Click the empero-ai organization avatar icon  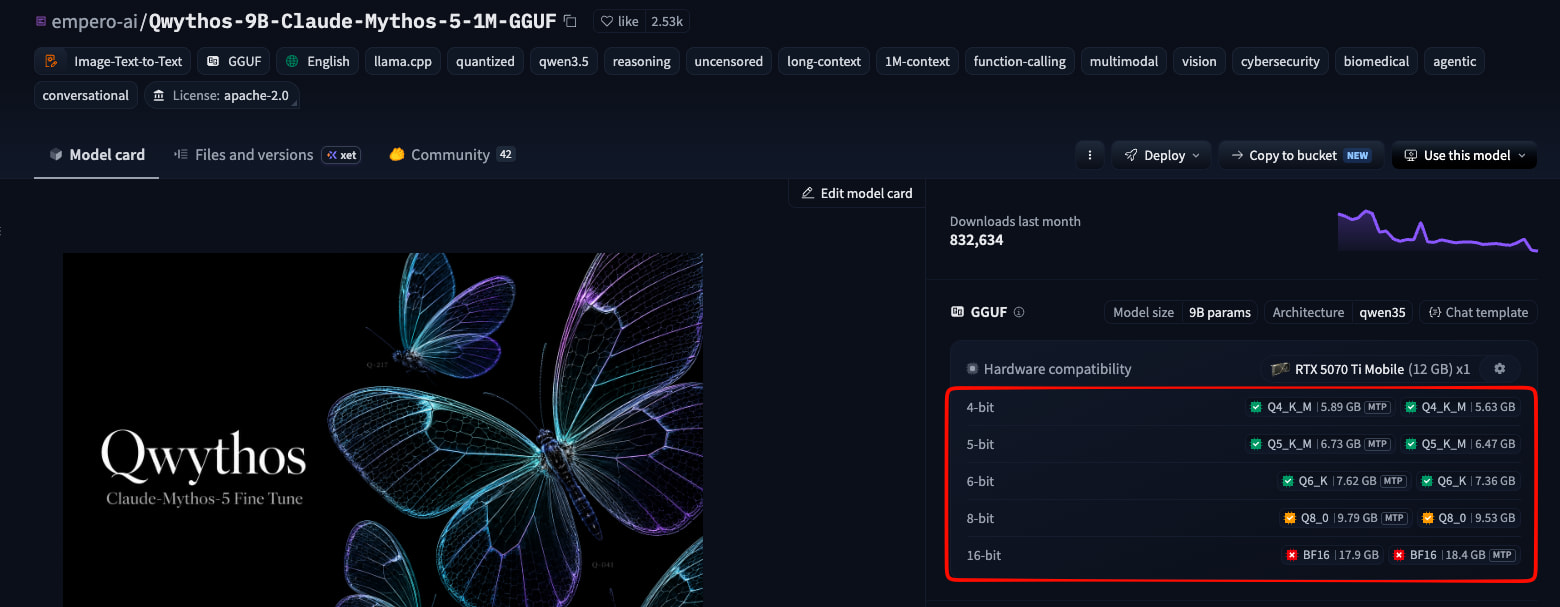click(40, 20)
